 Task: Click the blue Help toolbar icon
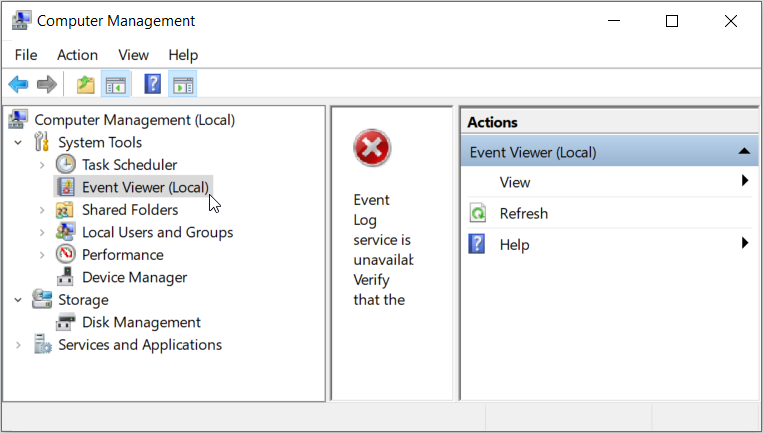tap(153, 85)
